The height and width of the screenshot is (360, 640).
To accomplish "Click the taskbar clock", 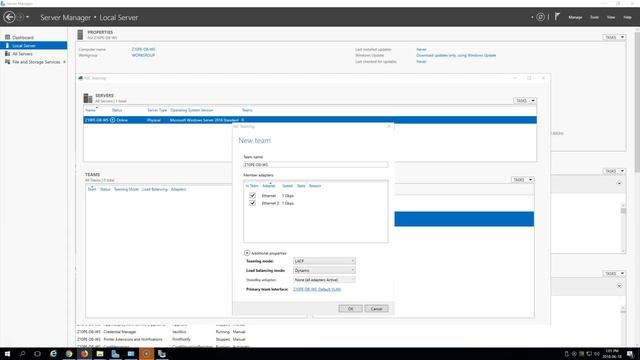I will click(611, 354).
